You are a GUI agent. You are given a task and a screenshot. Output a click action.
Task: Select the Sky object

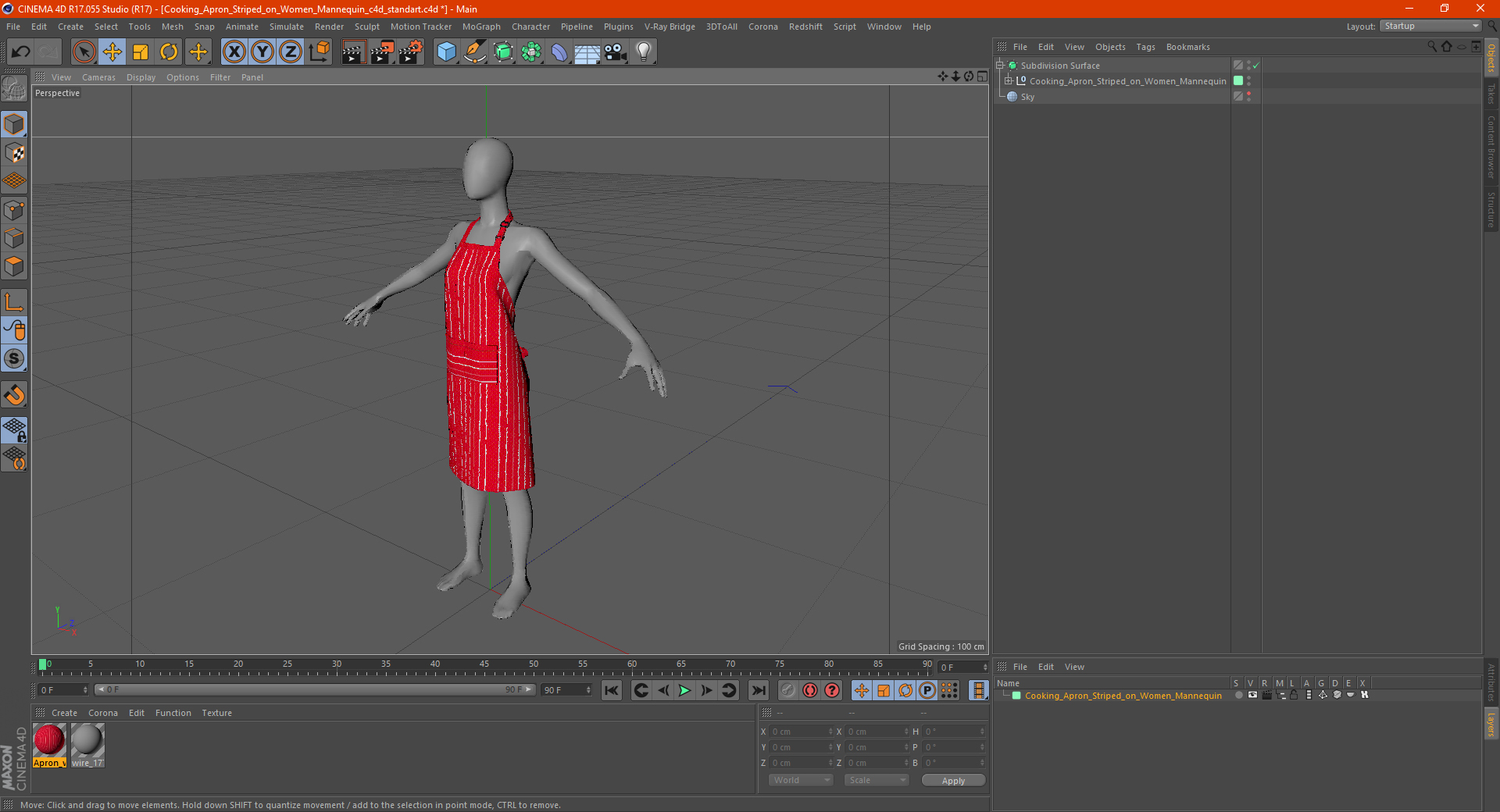[1027, 97]
